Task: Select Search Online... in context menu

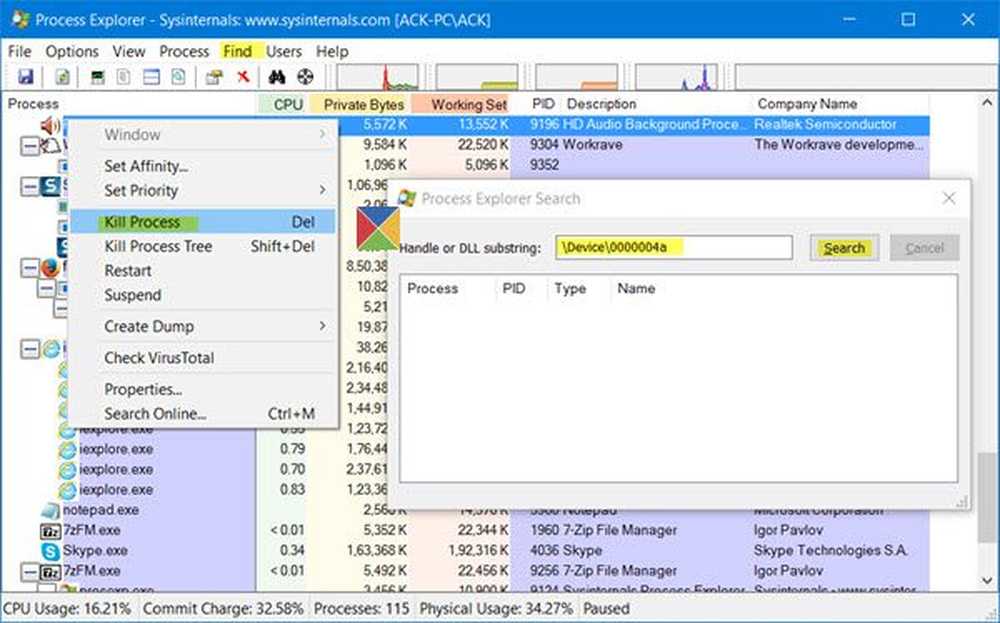Action: (203, 413)
